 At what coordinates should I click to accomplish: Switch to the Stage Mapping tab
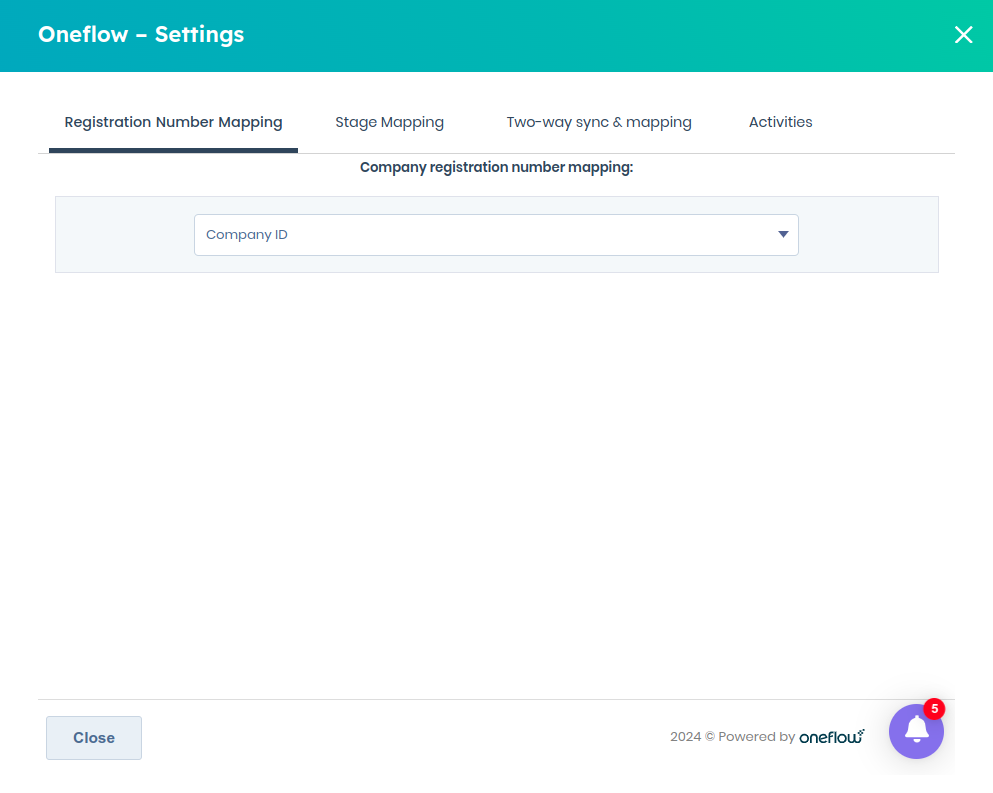tap(389, 122)
